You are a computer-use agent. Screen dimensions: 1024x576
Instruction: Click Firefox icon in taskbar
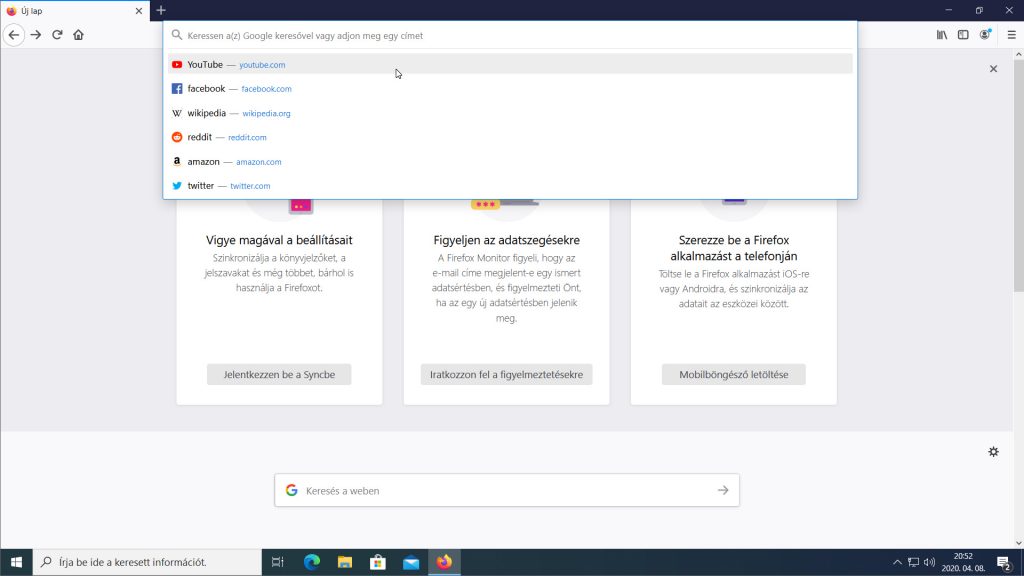445,562
